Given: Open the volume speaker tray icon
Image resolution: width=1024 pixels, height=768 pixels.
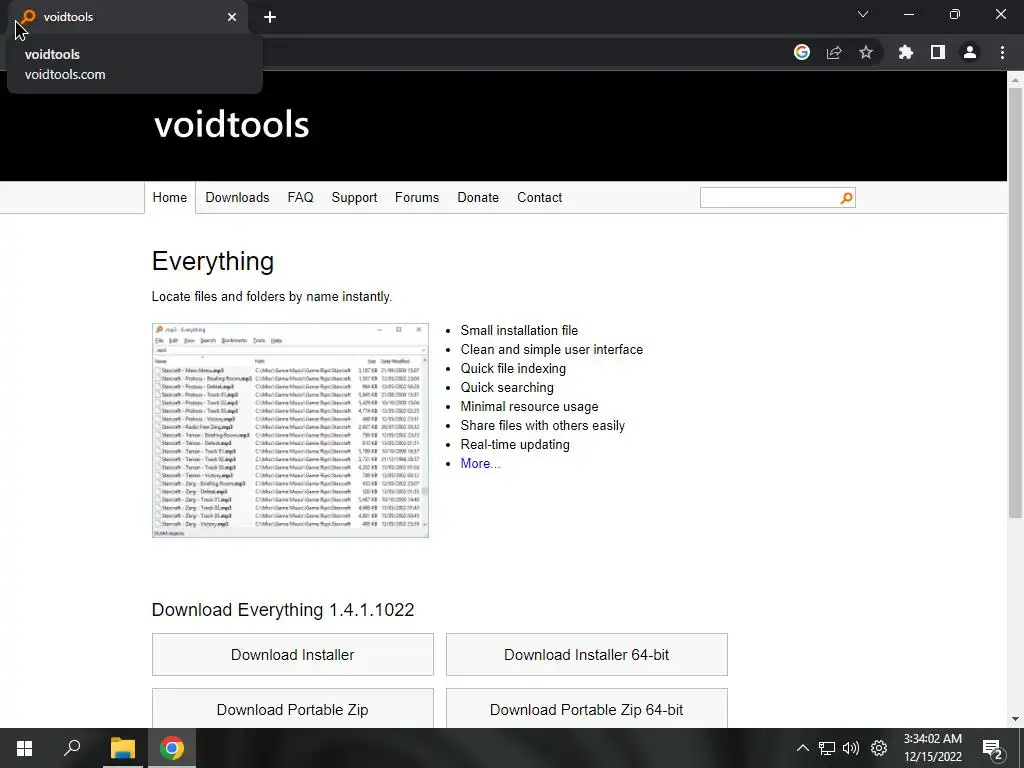Looking at the screenshot, I should 851,748.
